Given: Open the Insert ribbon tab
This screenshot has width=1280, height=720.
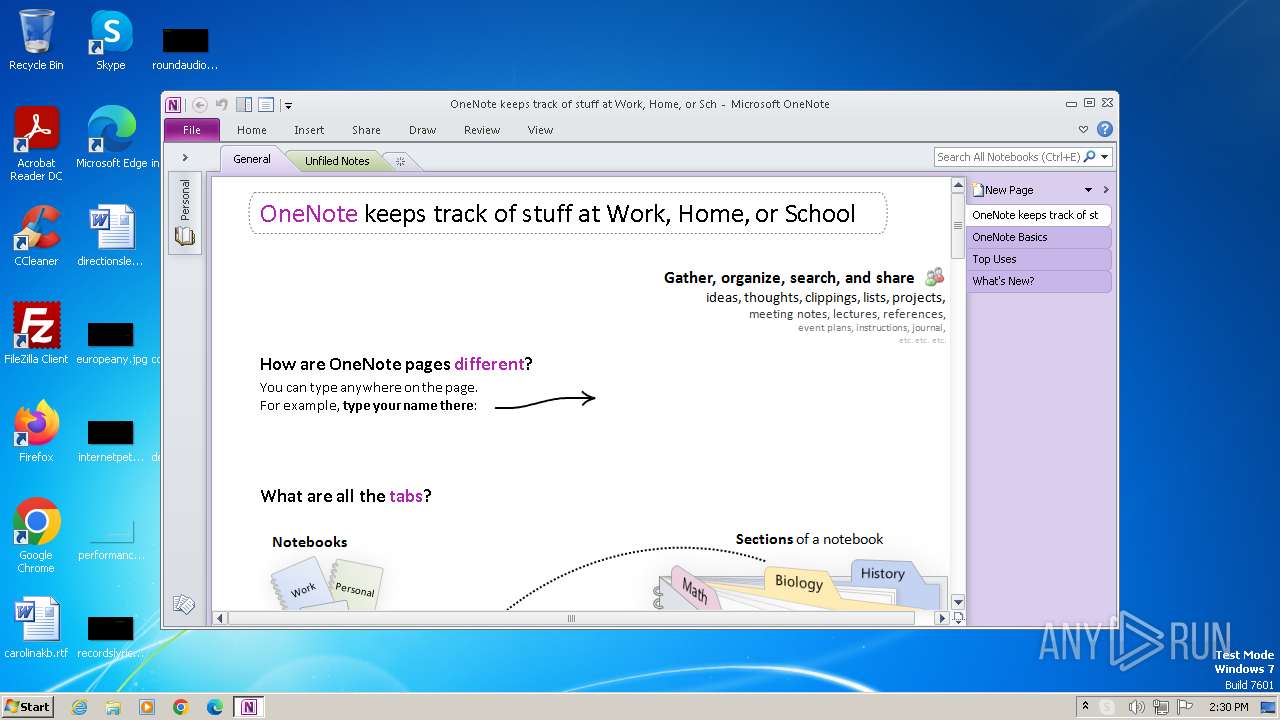Looking at the screenshot, I should (309, 130).
